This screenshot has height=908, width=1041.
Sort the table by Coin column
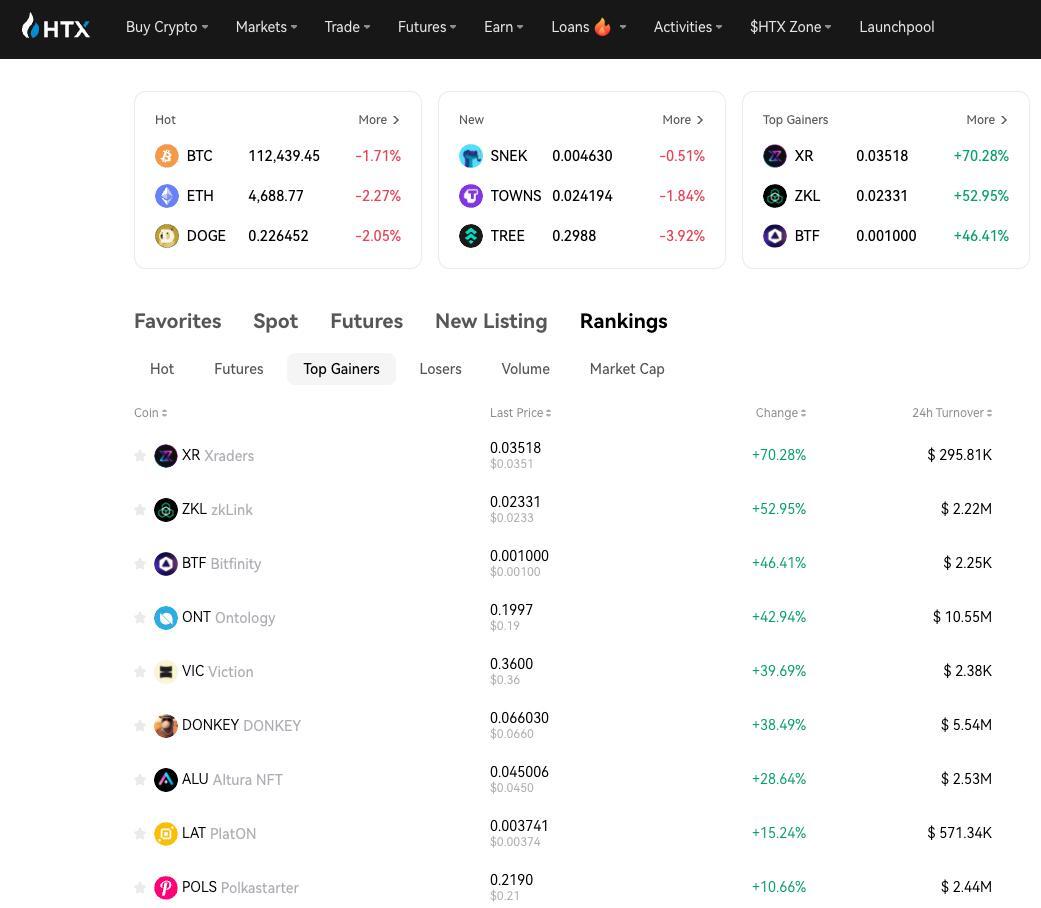tap(151, 413)
